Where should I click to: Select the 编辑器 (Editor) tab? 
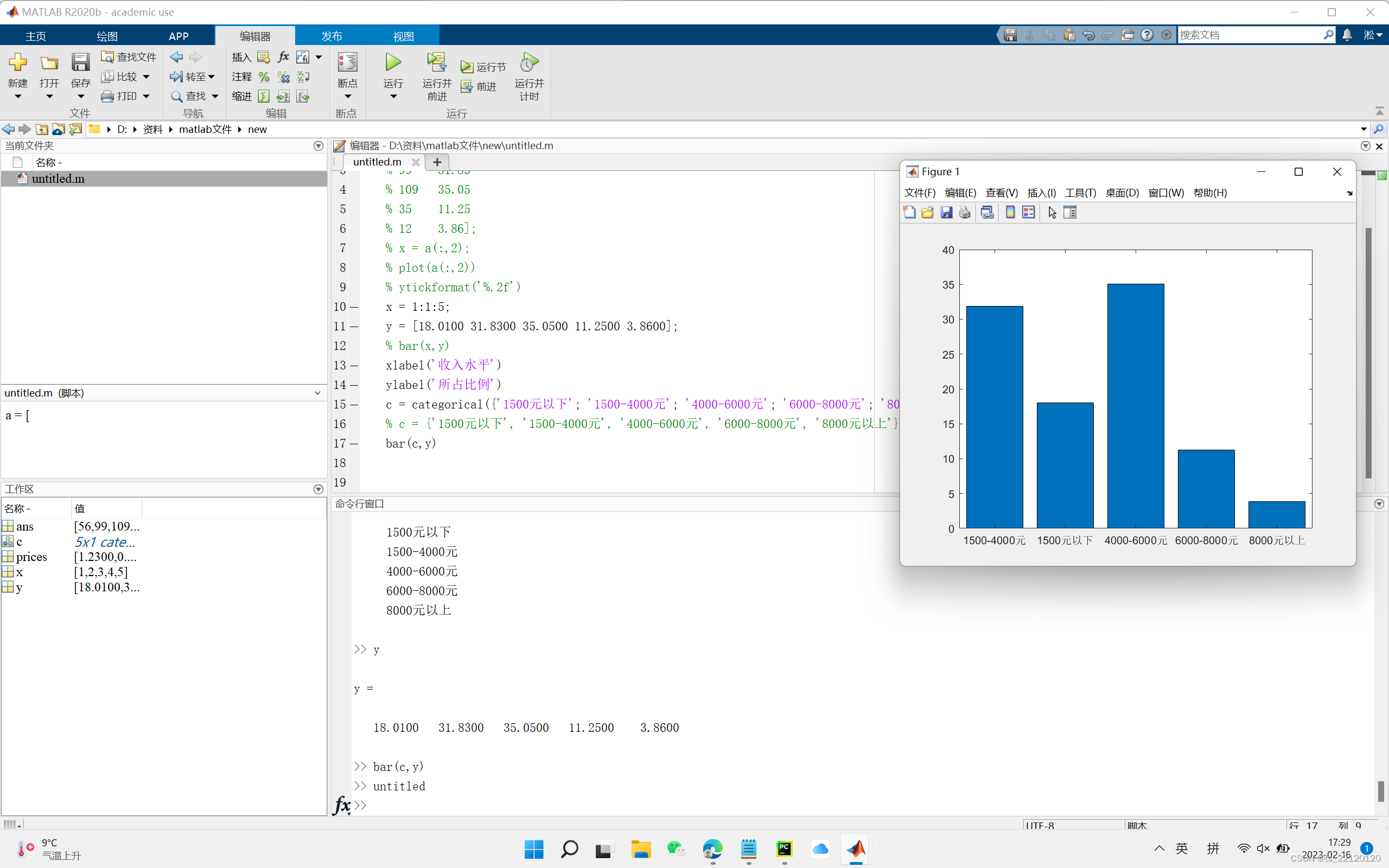point(254,36)
